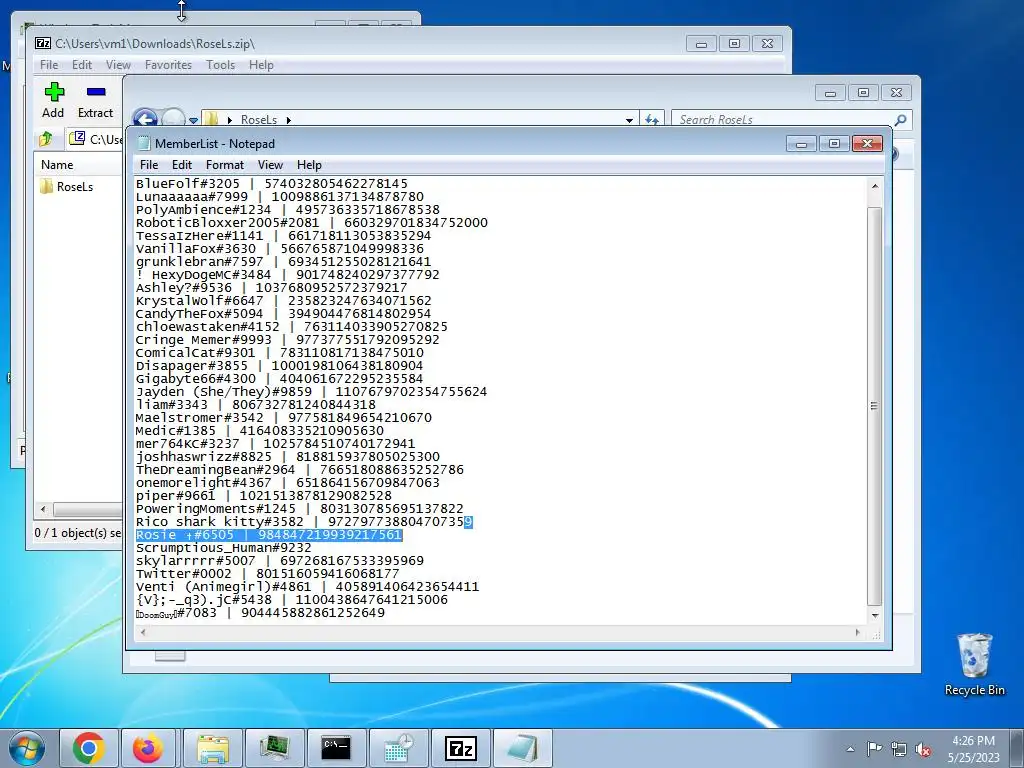Open the 7-Zip Edit menu
The image size is (1024, 768).
pos(82,65)
